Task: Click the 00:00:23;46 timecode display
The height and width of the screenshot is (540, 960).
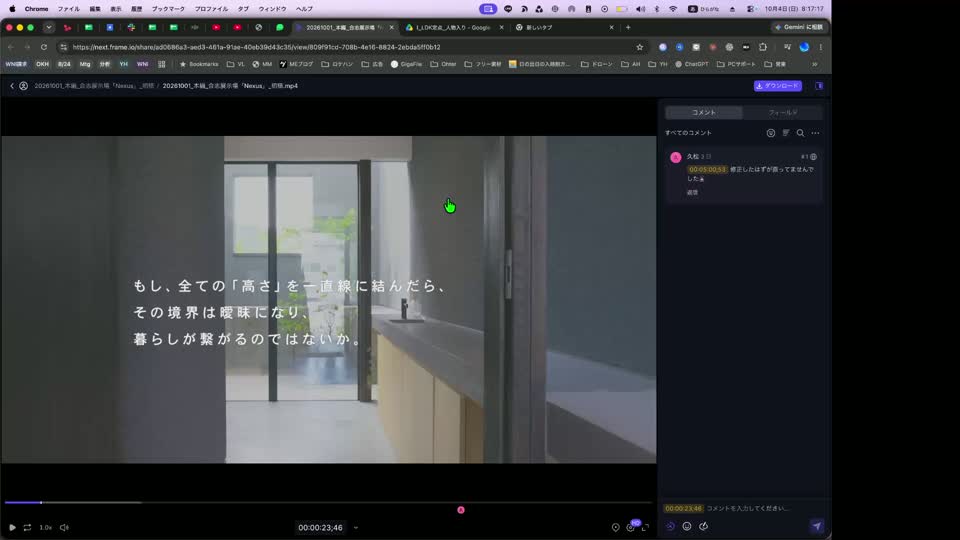Action: (320, 528)
